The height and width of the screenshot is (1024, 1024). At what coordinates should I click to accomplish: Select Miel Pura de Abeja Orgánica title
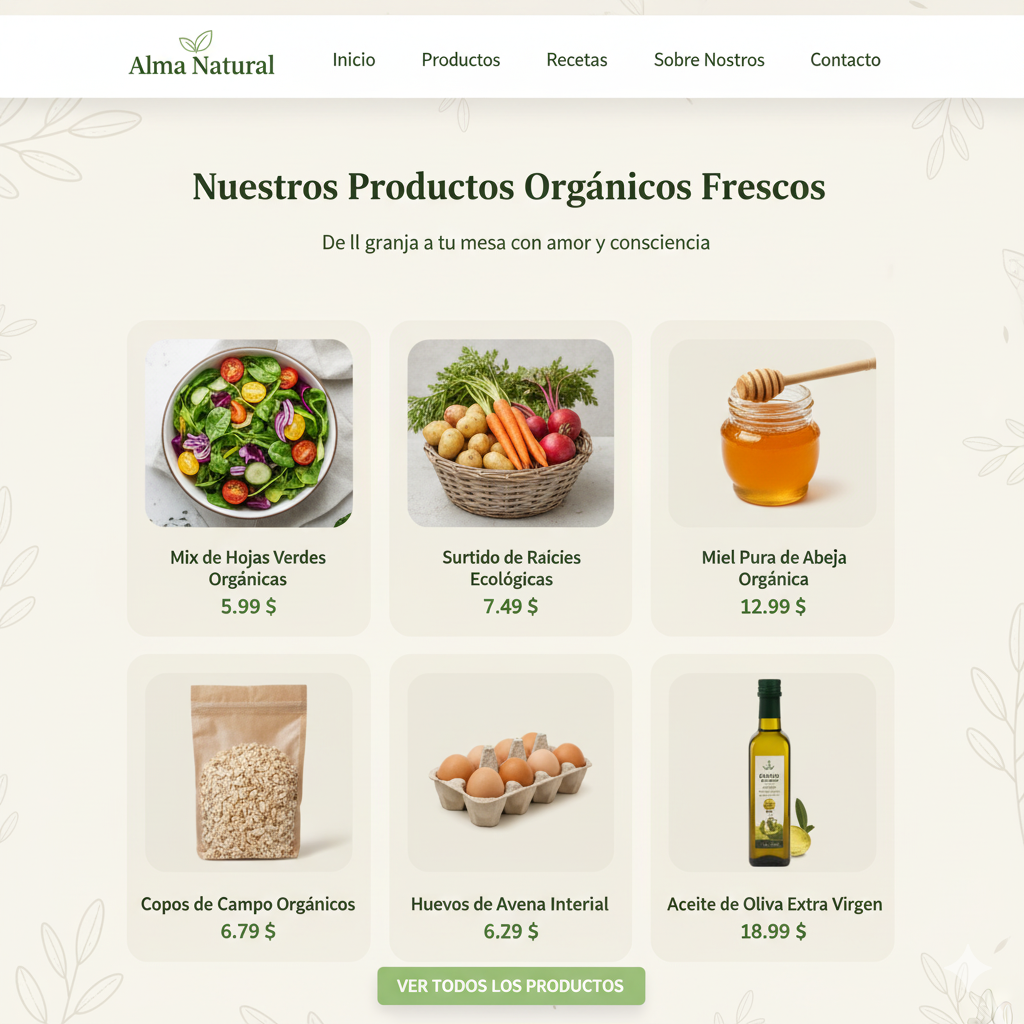(774, 568)
